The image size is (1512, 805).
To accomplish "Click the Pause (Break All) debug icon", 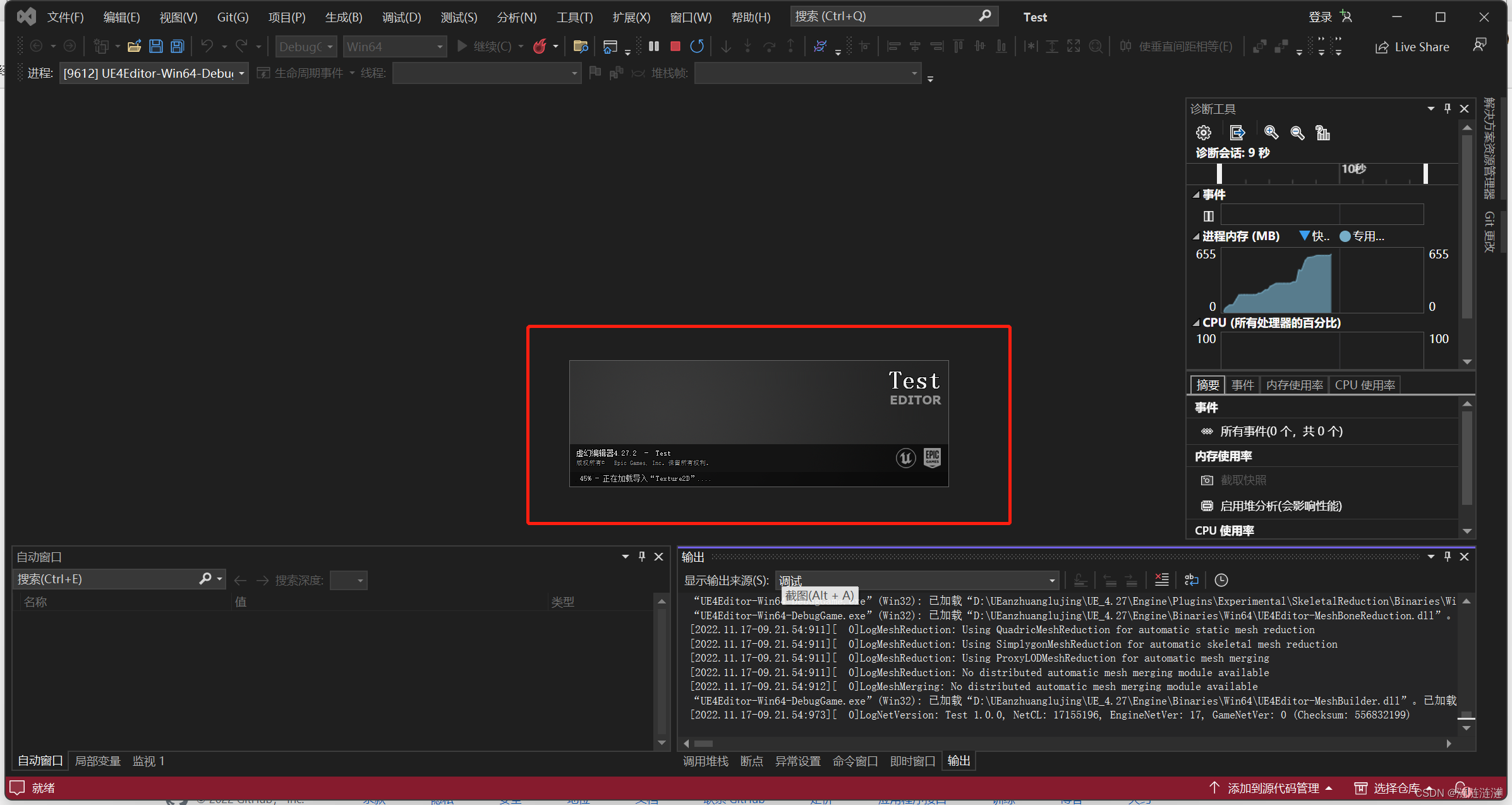I will (x=654, y=46).
